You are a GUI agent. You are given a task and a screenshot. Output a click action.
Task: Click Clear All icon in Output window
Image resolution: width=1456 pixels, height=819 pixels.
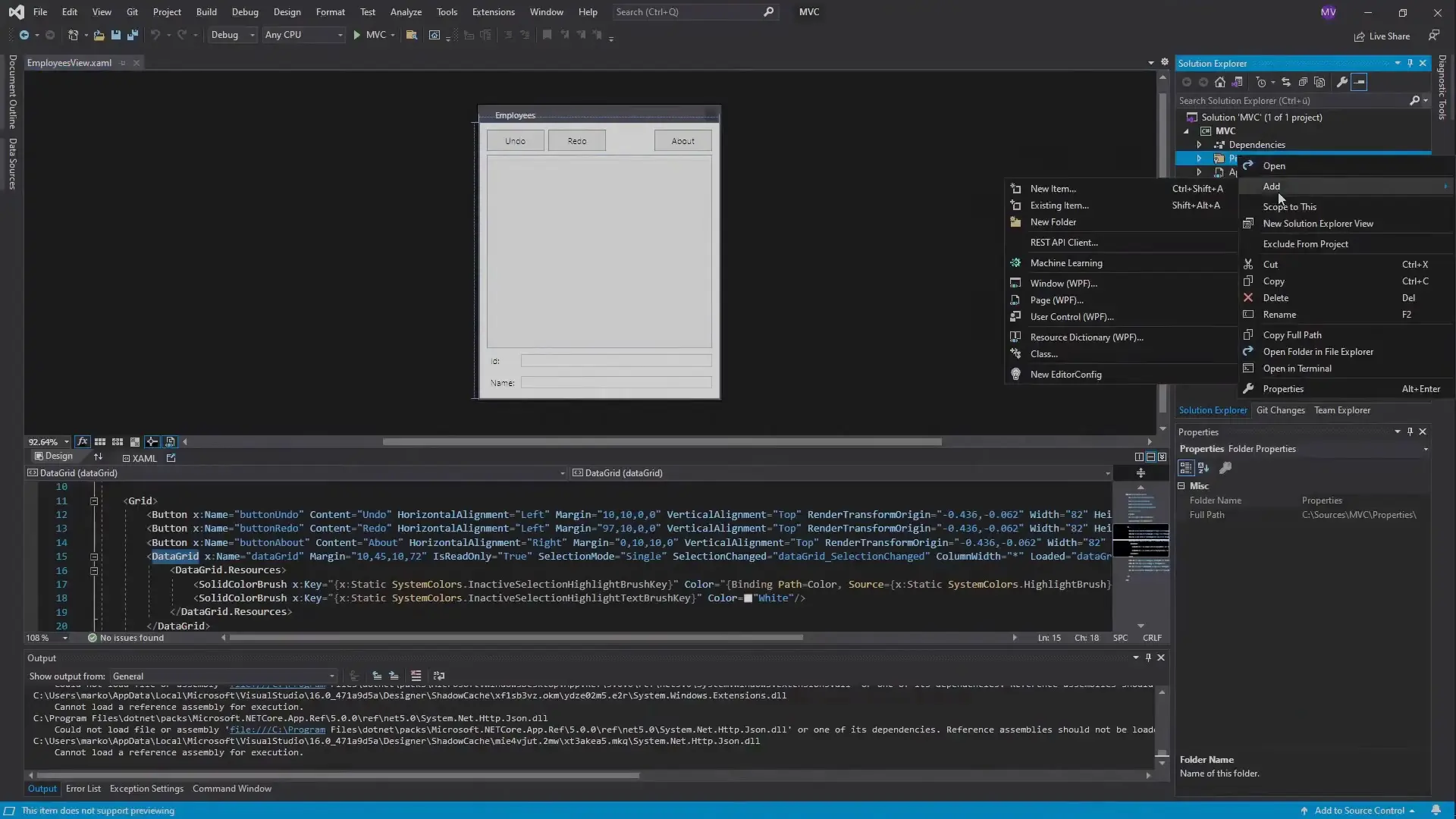[416, 676]
